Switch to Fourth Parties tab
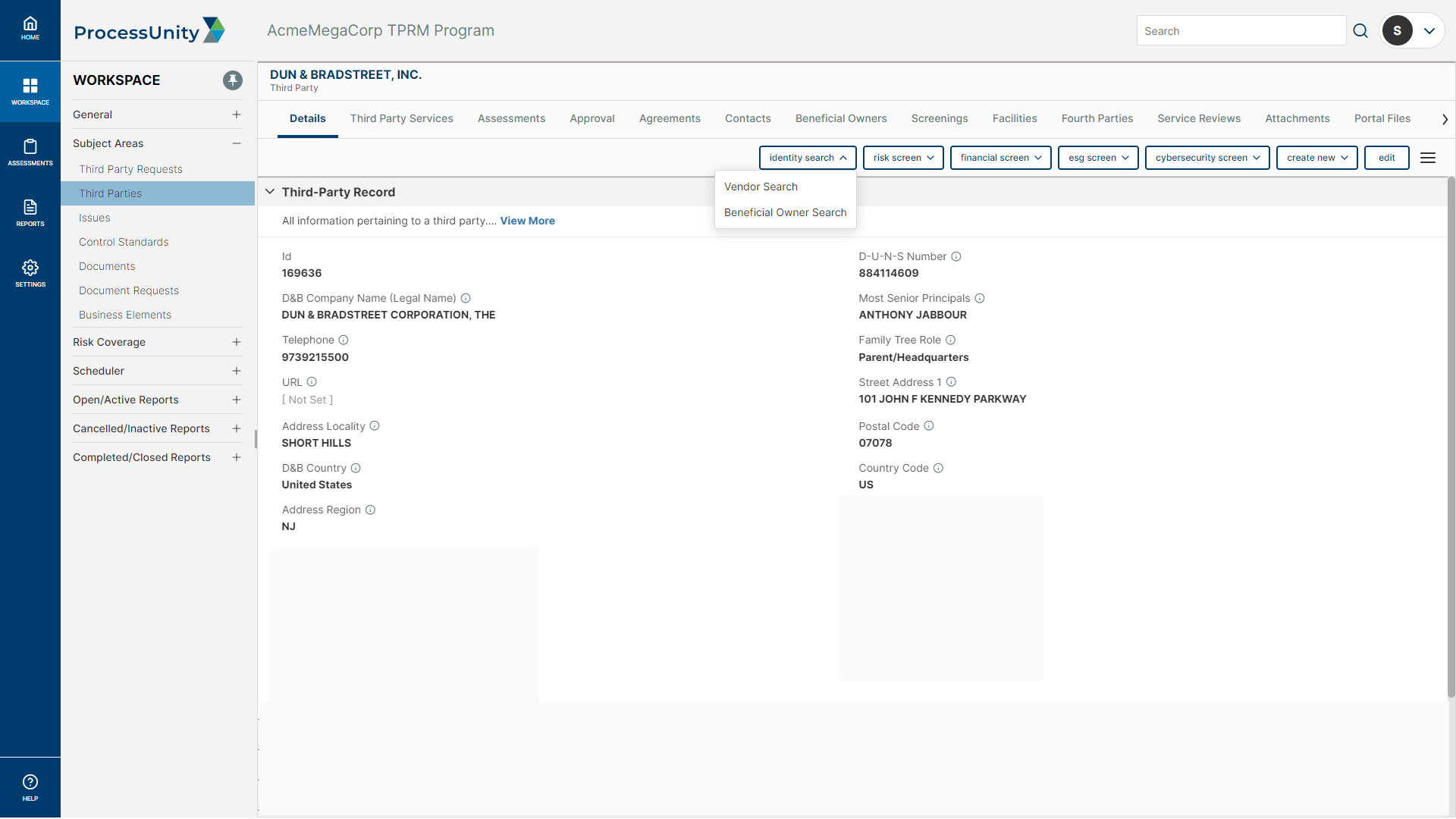Screen dimensions: 1456x819 (x=1097, y=118)
